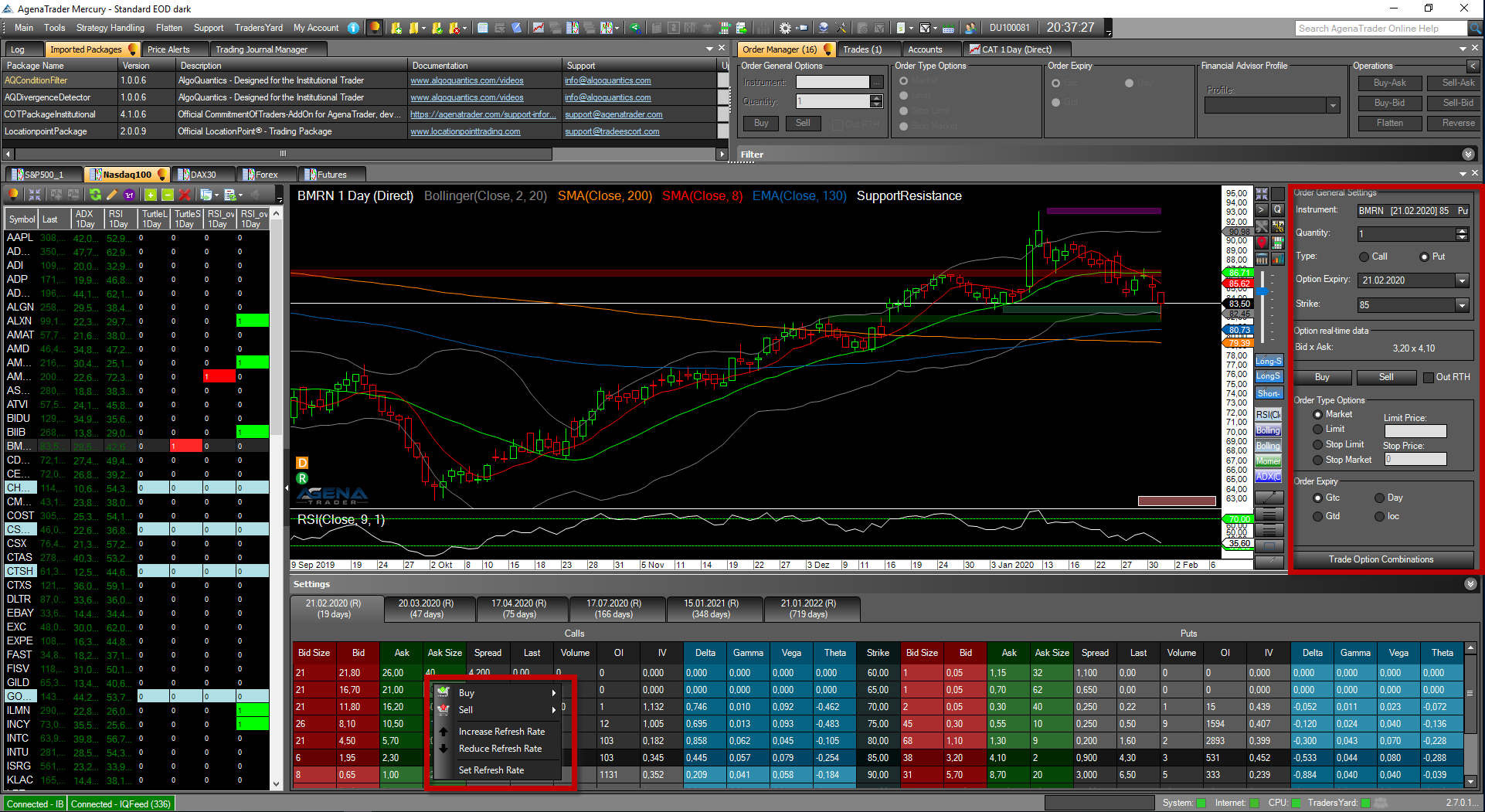Click the blue info icon in main toolbar
The height and width of the screenshot is (812, 1485).
354,28
